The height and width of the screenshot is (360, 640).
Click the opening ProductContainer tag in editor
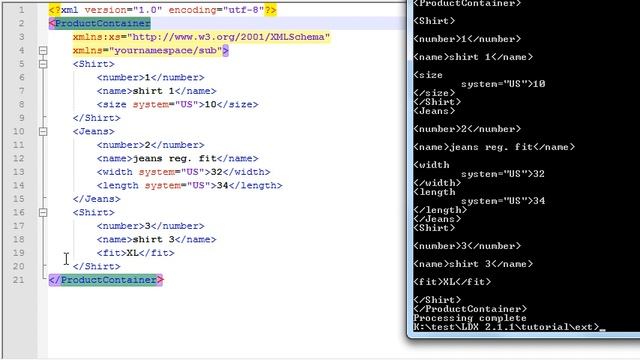pyautogui.click(x=100, y=23)
